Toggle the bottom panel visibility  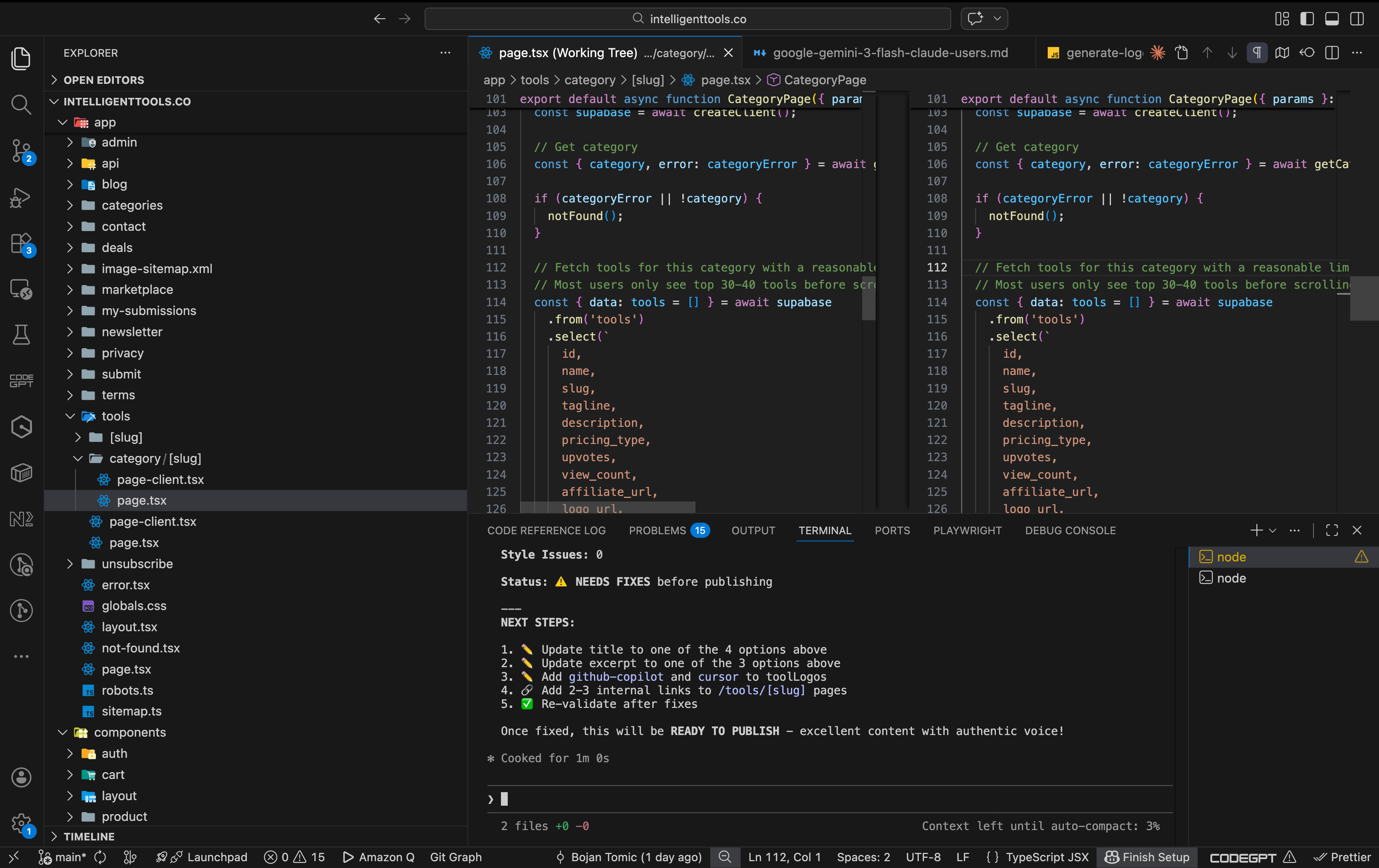click(x=1331, y=18)
